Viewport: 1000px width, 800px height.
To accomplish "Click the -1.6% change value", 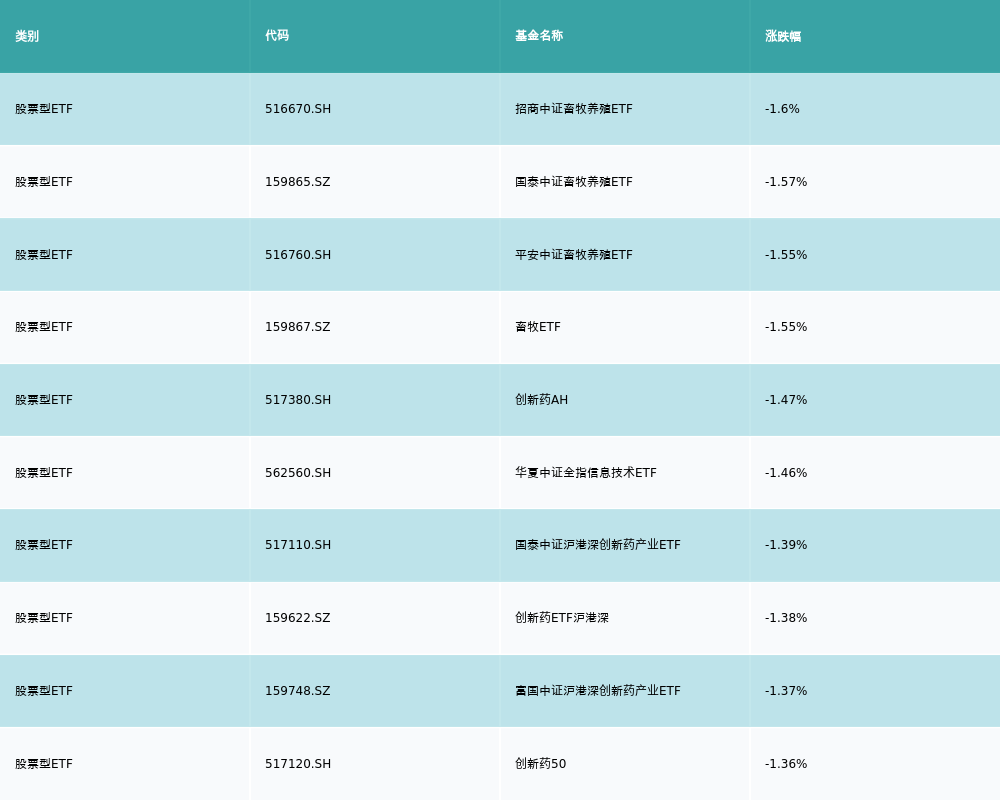I will point(782,109).
